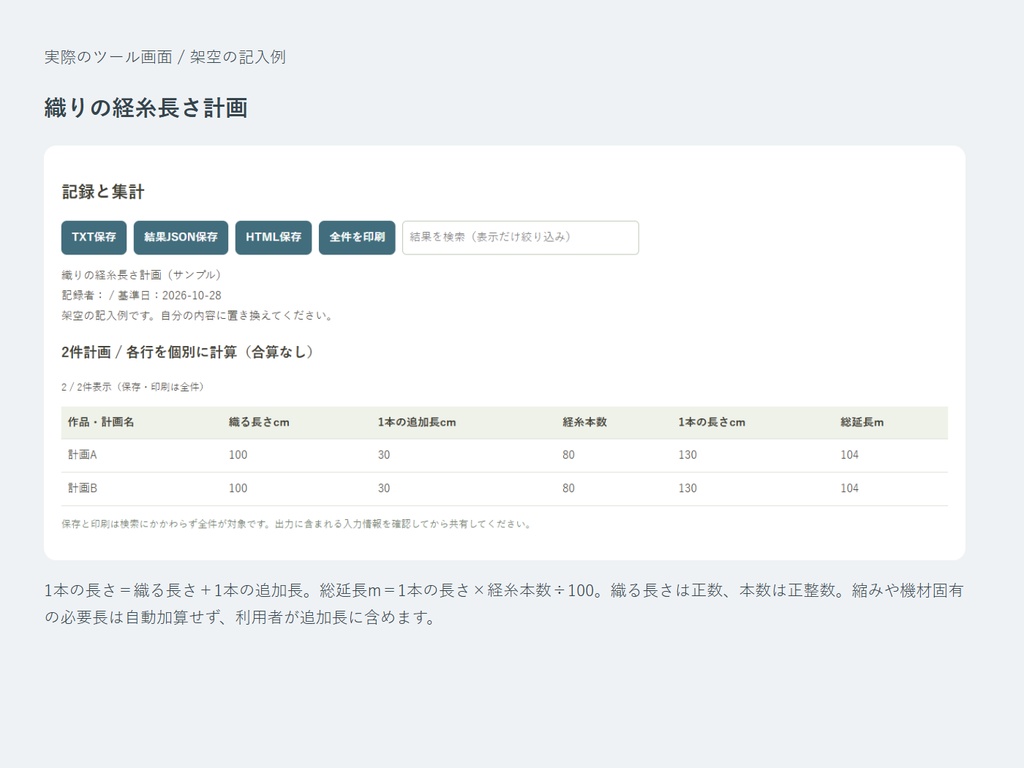
Task: Select the 1本の追加長cm column header
Action: (417, 423)
